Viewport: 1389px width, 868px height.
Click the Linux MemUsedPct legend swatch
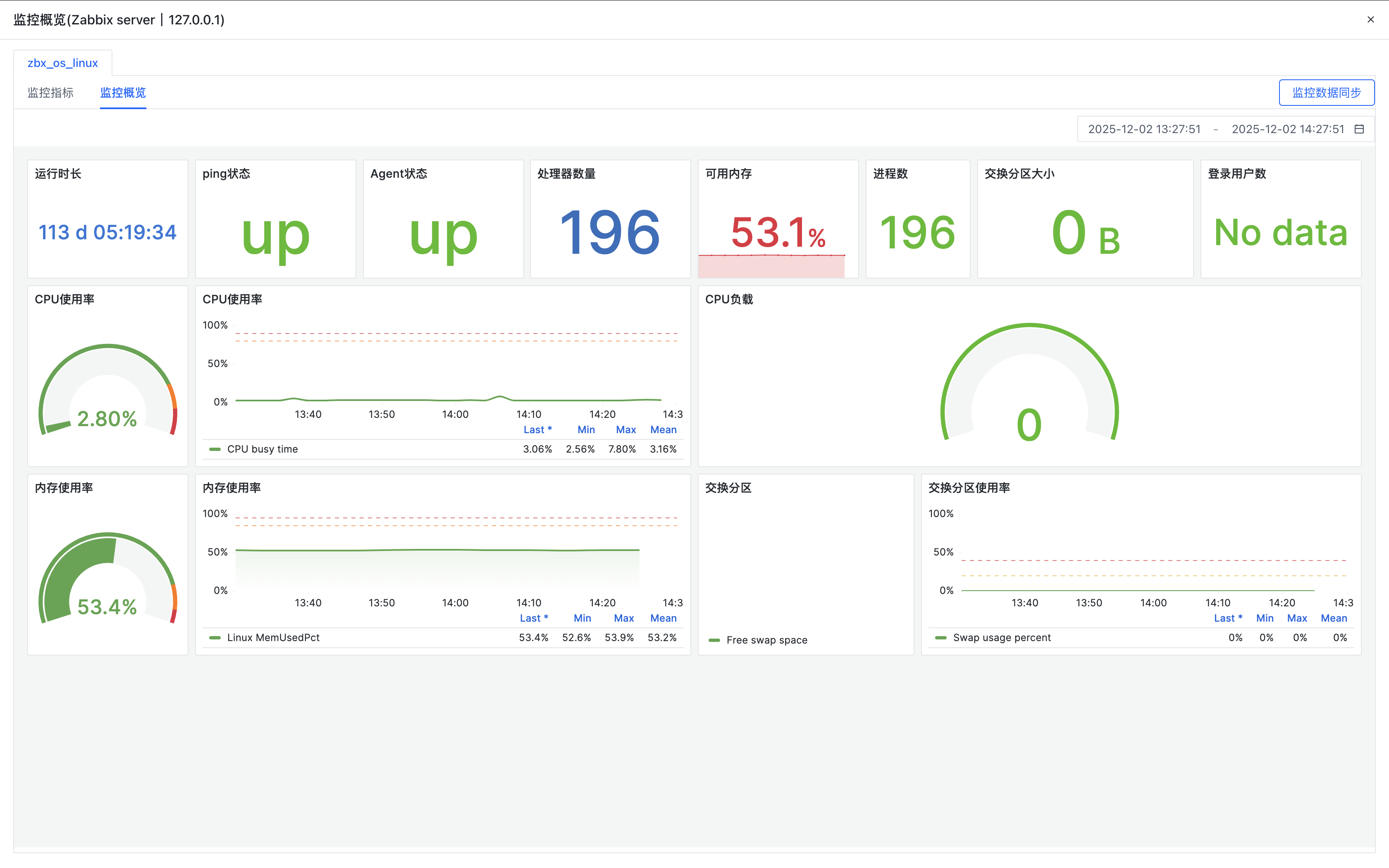tap(215, 638)
